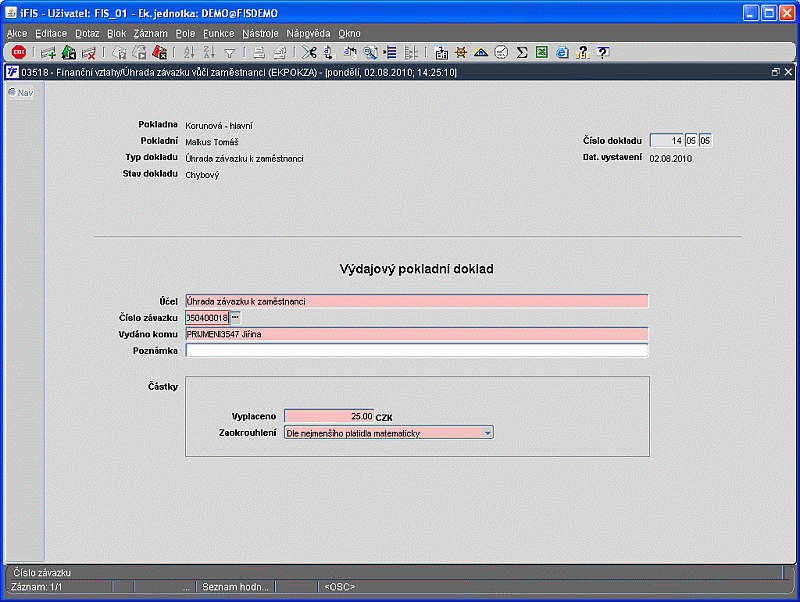Click the Číslo závazku input field
Viewport: 800px width, 602px height.
(207, 318)
